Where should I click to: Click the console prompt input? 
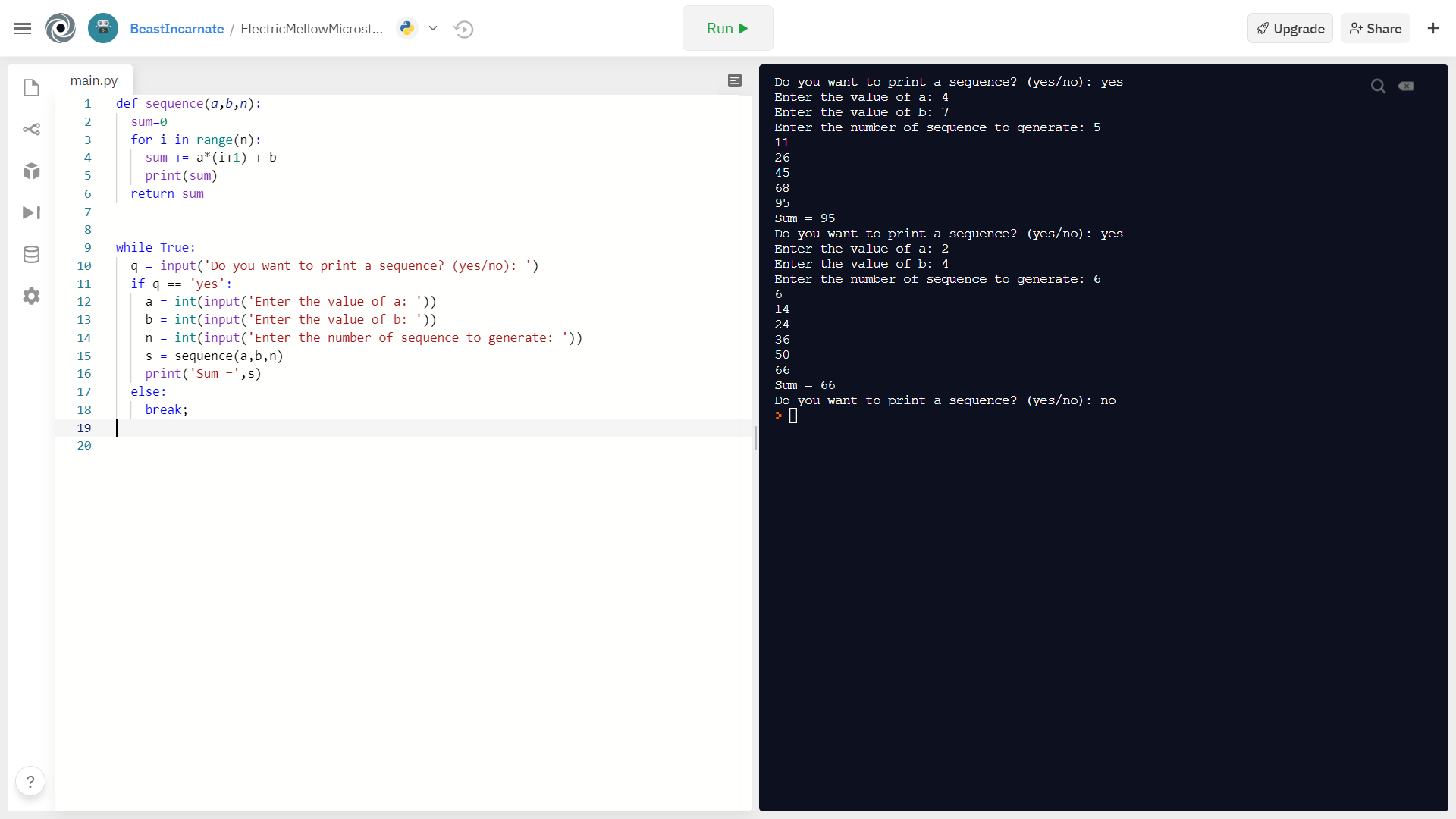793,416
